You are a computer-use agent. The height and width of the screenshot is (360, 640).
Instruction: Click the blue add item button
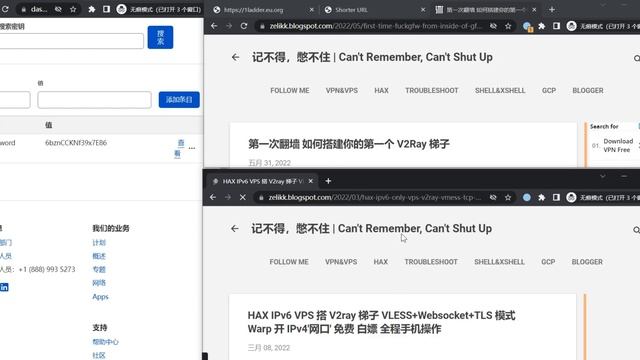coord(179,100)
